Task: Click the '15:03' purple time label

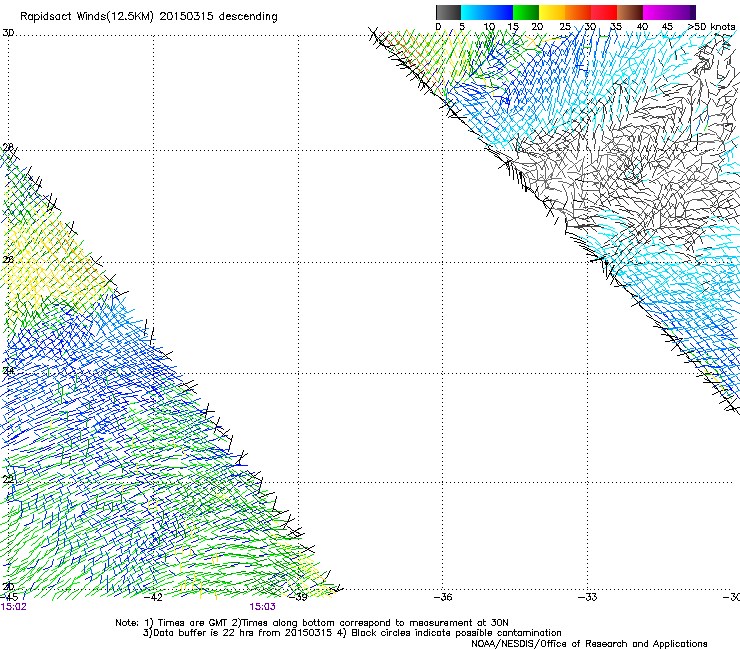Action: coord(262,607)
